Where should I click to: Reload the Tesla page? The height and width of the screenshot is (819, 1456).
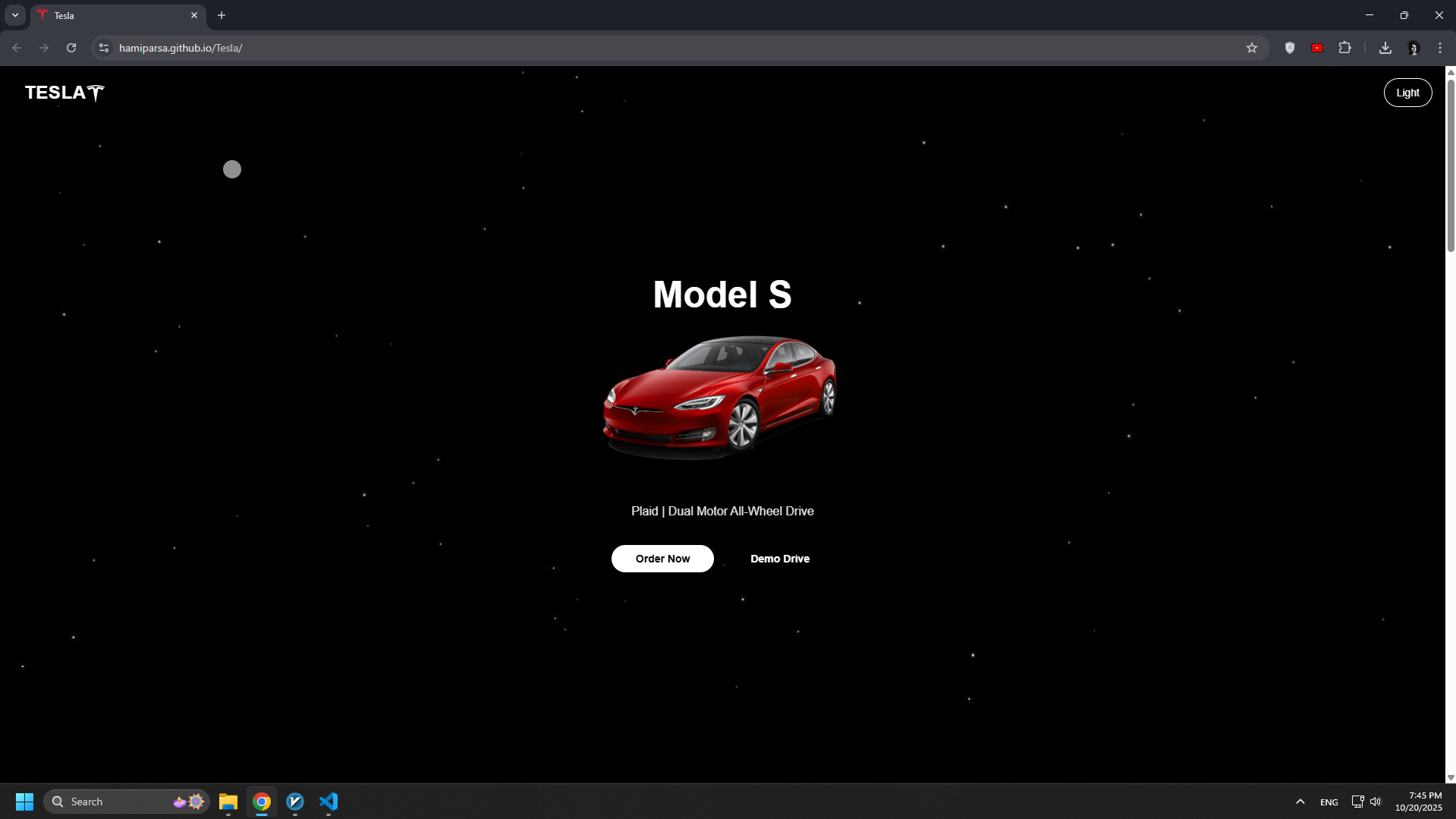click(x=71, y=48)
